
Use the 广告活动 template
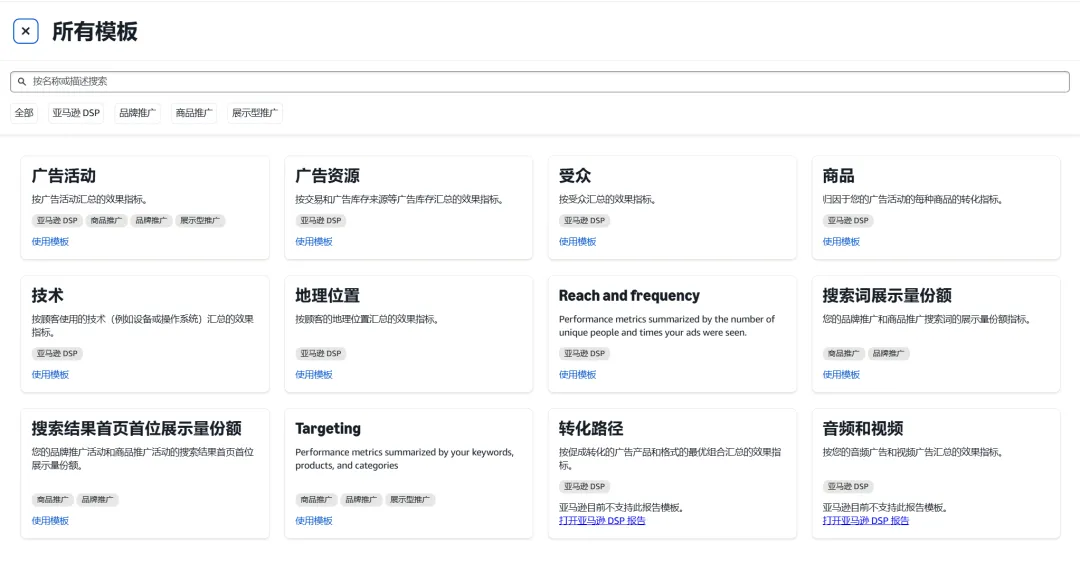click(x=50, y=241)
